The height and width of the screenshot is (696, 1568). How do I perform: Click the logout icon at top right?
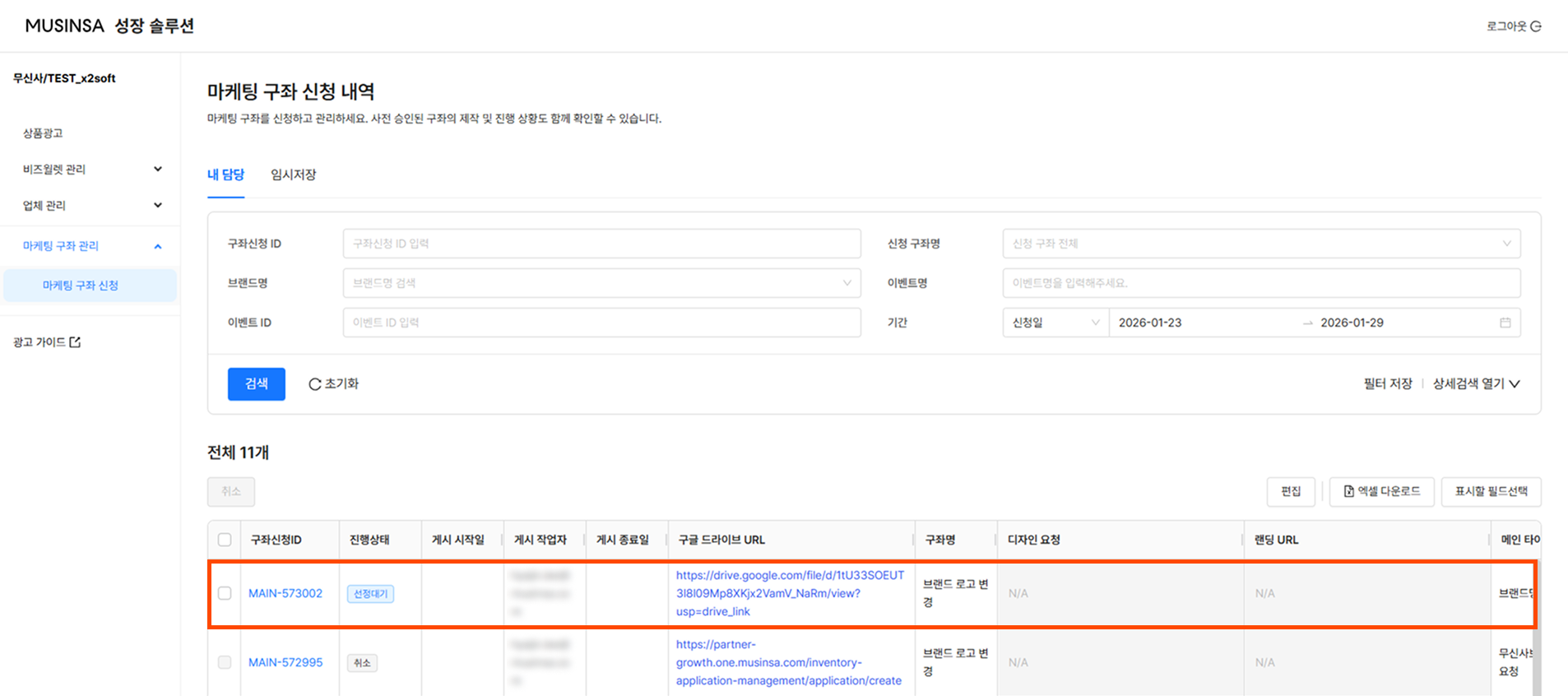[1535, 26]
